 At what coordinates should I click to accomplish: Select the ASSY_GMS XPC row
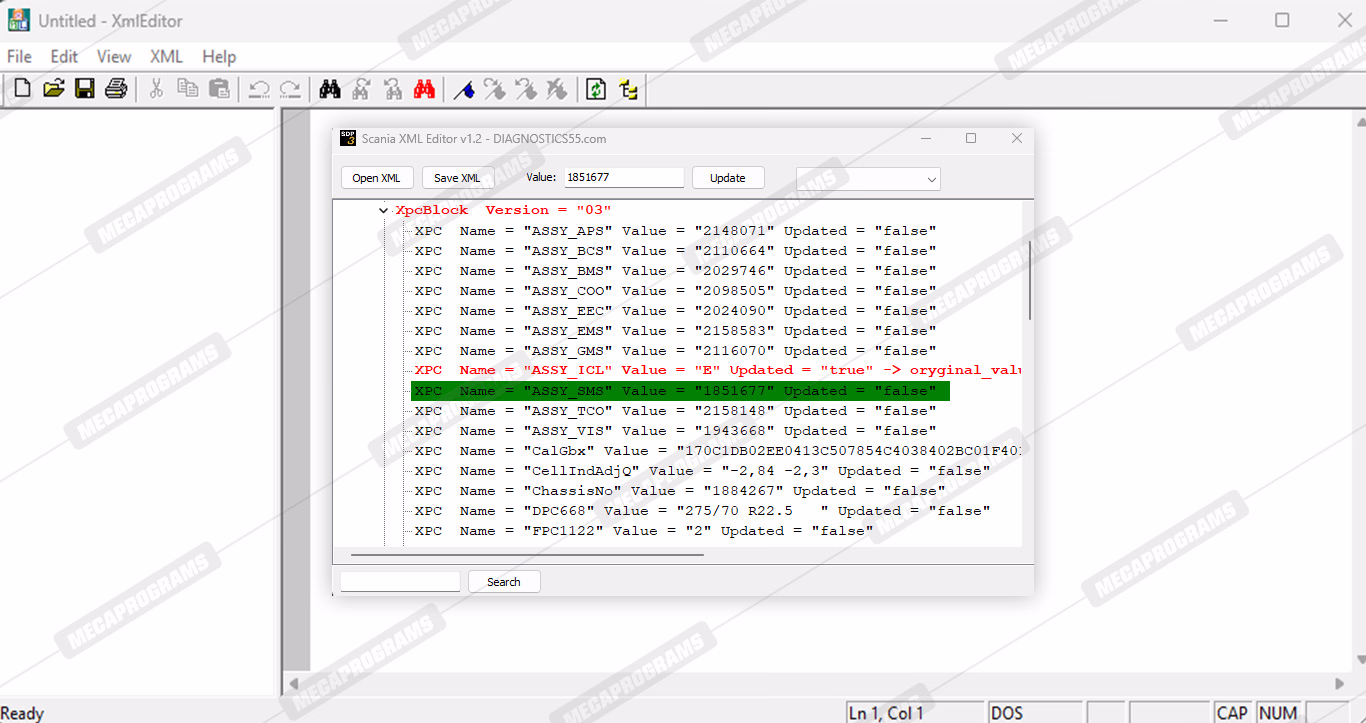pyautogui.click(x=676, y=351)
